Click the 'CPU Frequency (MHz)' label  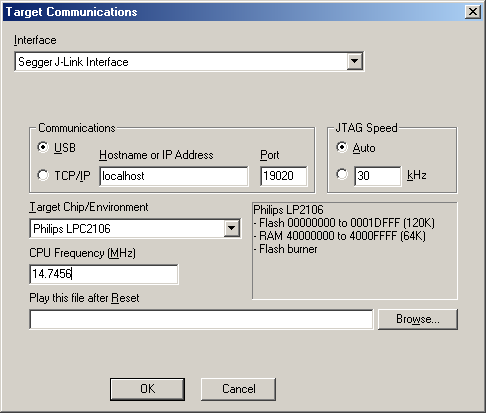pyautogui.click(x=82, y=253)
